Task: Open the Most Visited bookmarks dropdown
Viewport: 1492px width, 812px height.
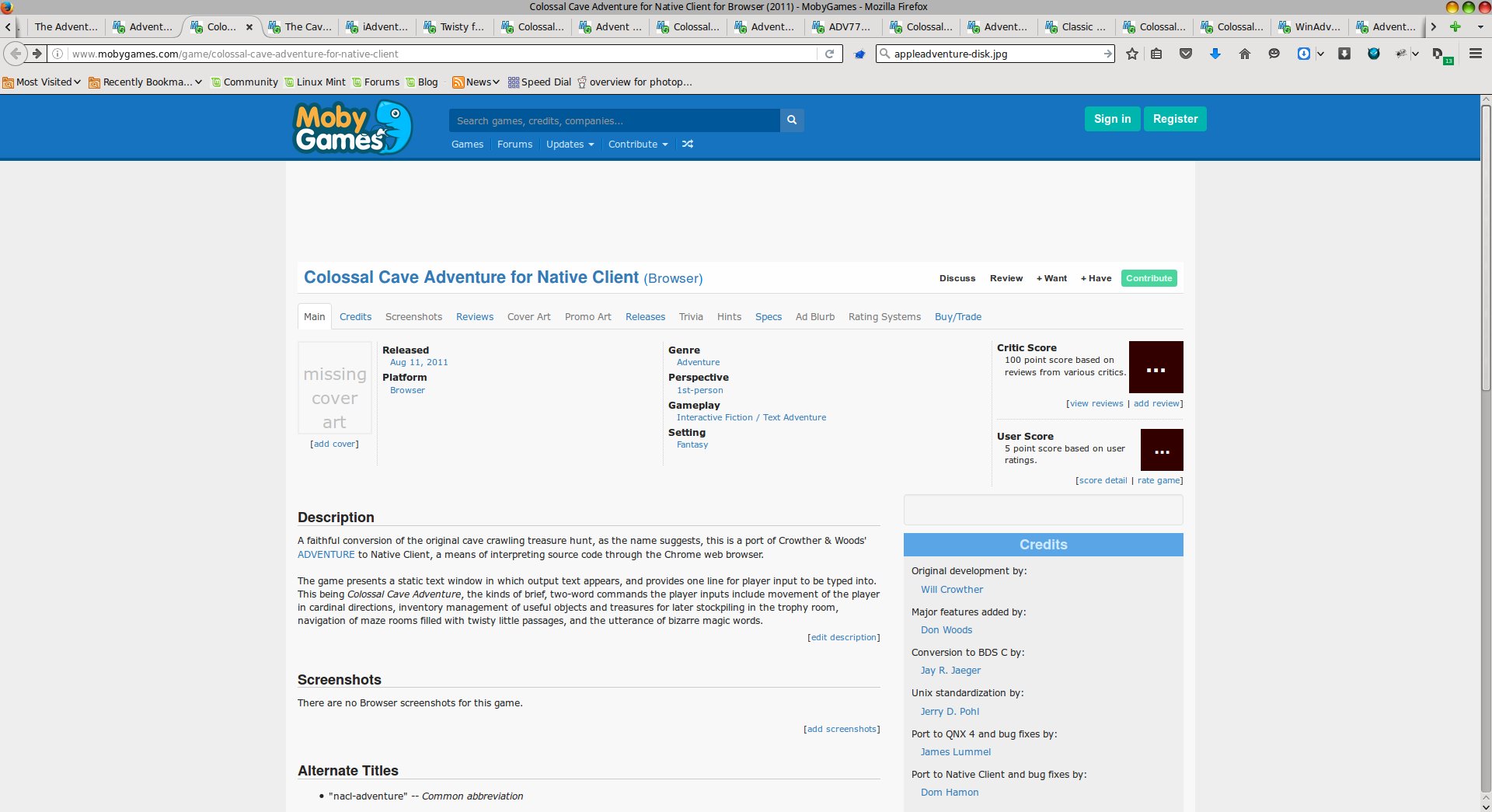Action: coord(42,82)
